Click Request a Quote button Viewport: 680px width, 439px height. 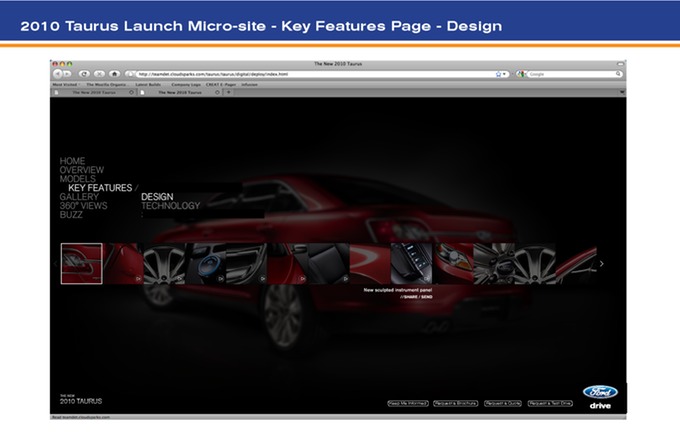[x=503, y=403]
